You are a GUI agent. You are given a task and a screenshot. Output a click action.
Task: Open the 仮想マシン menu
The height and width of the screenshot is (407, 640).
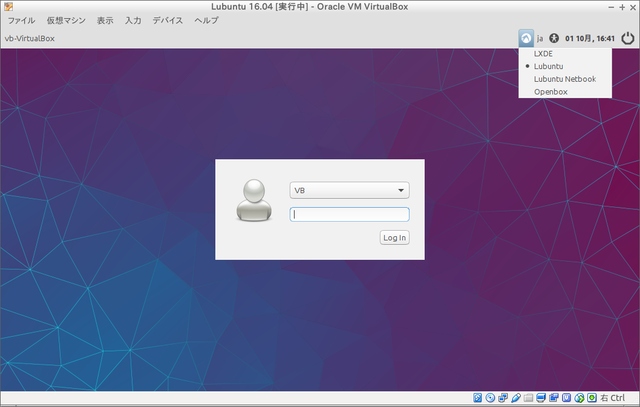coord(66,20)
